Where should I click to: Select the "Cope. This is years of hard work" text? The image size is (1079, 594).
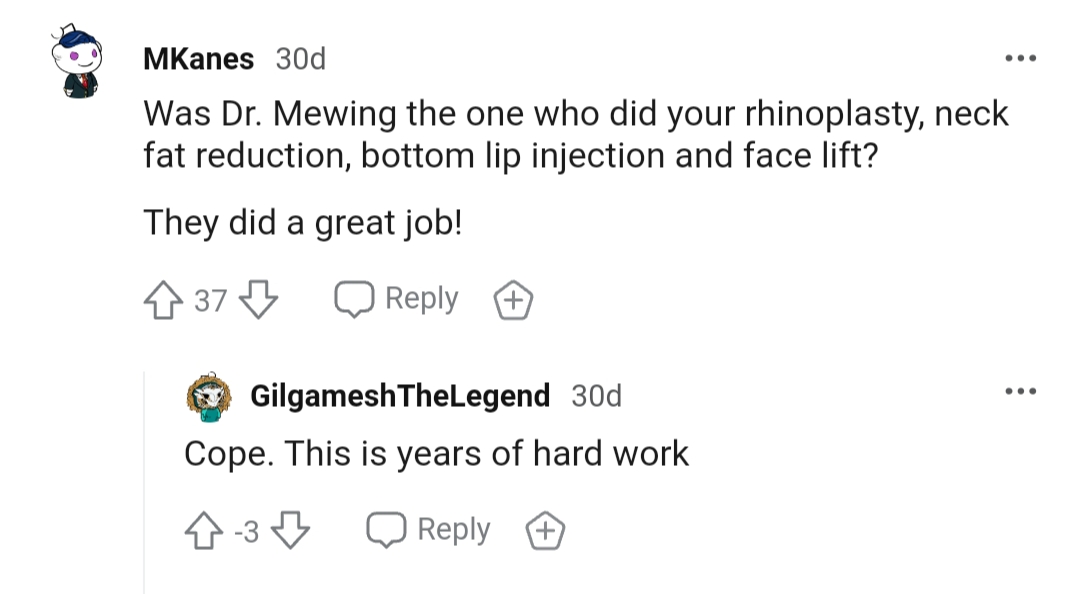point(436,454)
